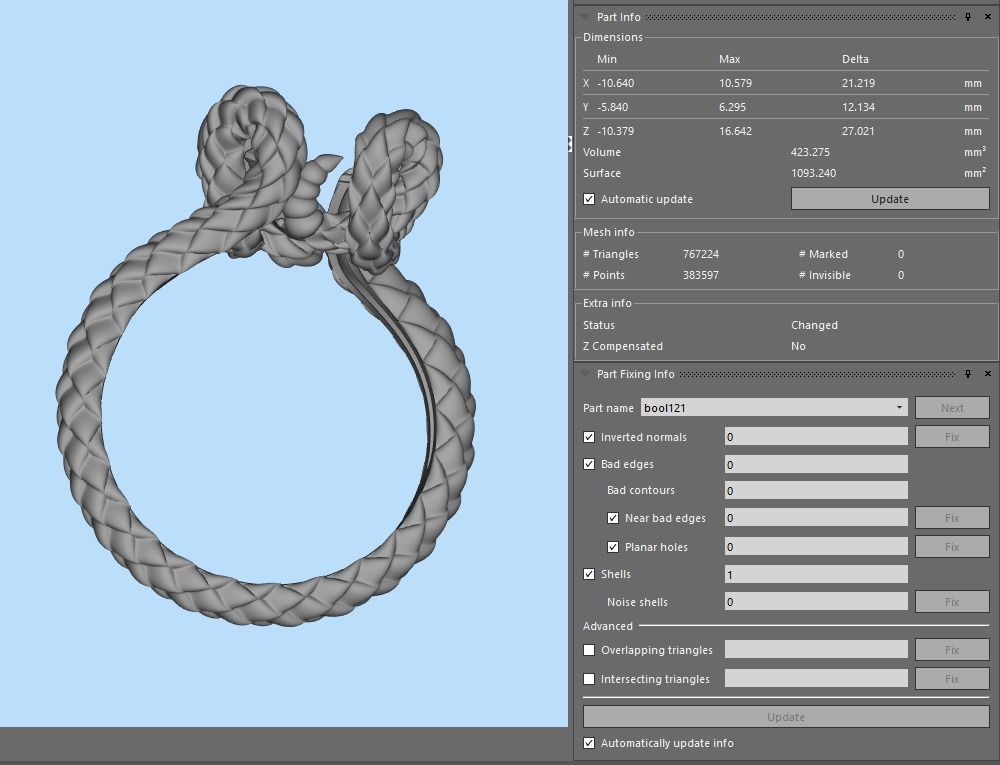Pin the Part Info panel
The width and height of the screenshot is (1000, 765).
point(967,17)
